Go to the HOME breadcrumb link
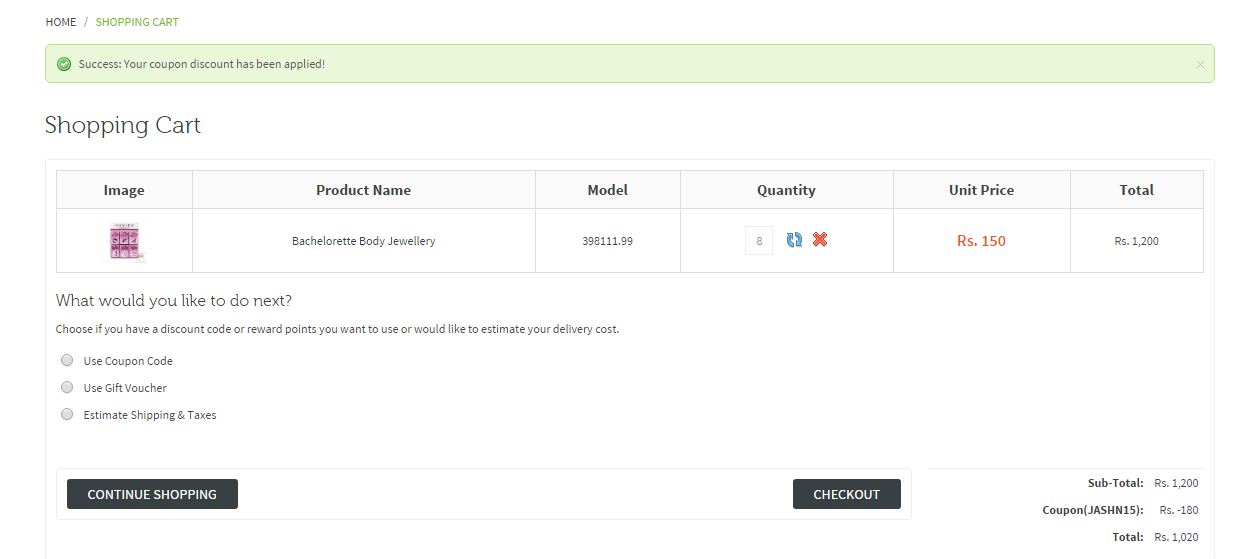The image size is (1247, 559). click(61, 22)
